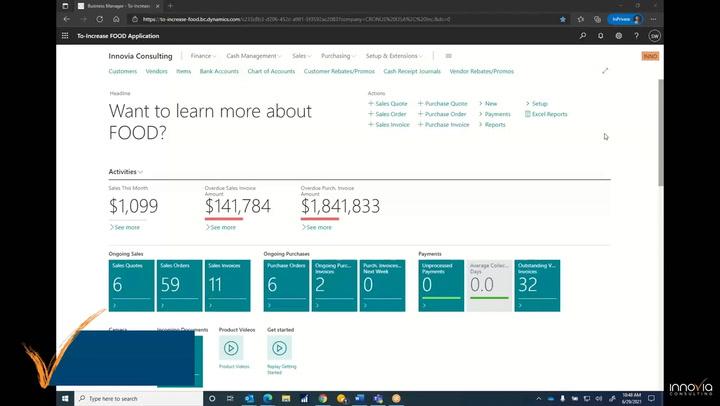The width and height of the screenshot is (720, 406).
Task: Expand the Cash Management dropdown
Action: click(x=254, y=56)
